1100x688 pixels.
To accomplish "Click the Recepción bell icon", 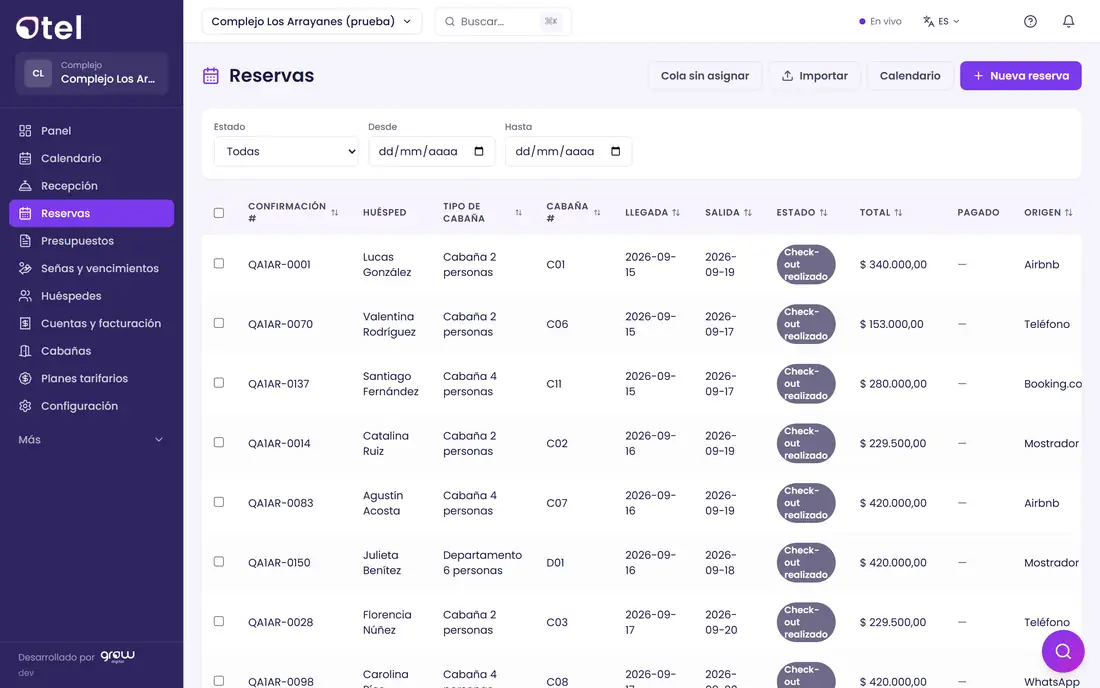I will [25, 186].
